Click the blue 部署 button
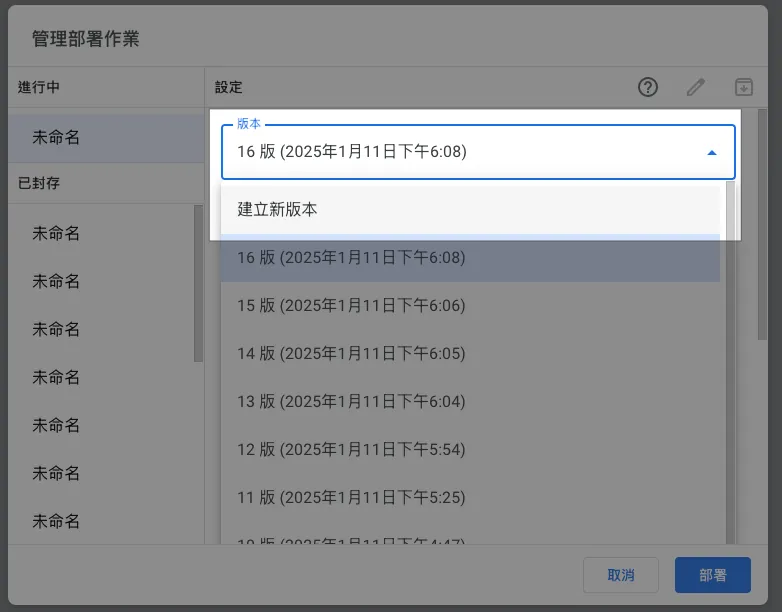The height and width of the screenshot is (612, 782). pos(712,575)
